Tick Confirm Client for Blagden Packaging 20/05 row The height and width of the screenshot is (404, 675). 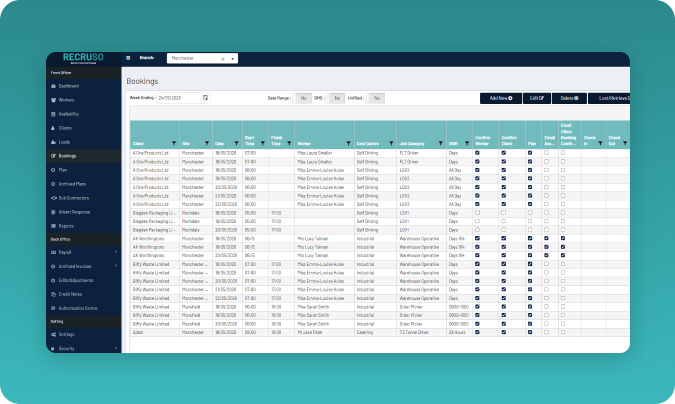(x=504, y=230)
